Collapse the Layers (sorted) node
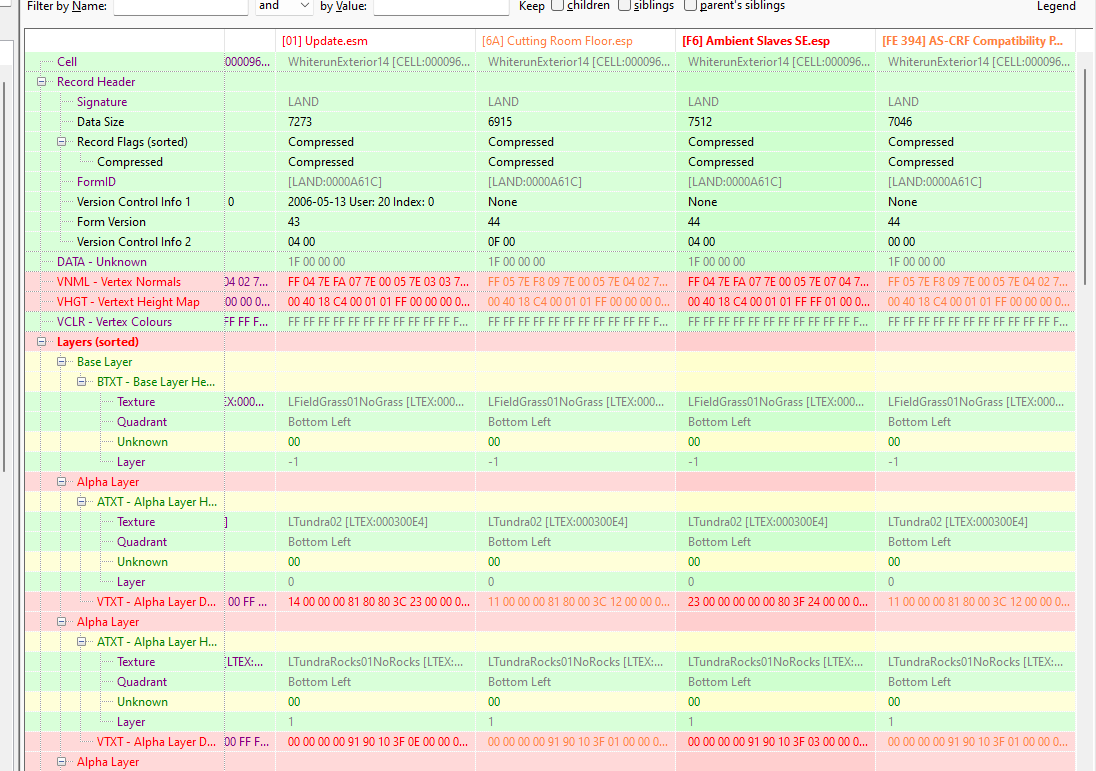This screenshot has height=771, width=1096. (x=41, y=342)
